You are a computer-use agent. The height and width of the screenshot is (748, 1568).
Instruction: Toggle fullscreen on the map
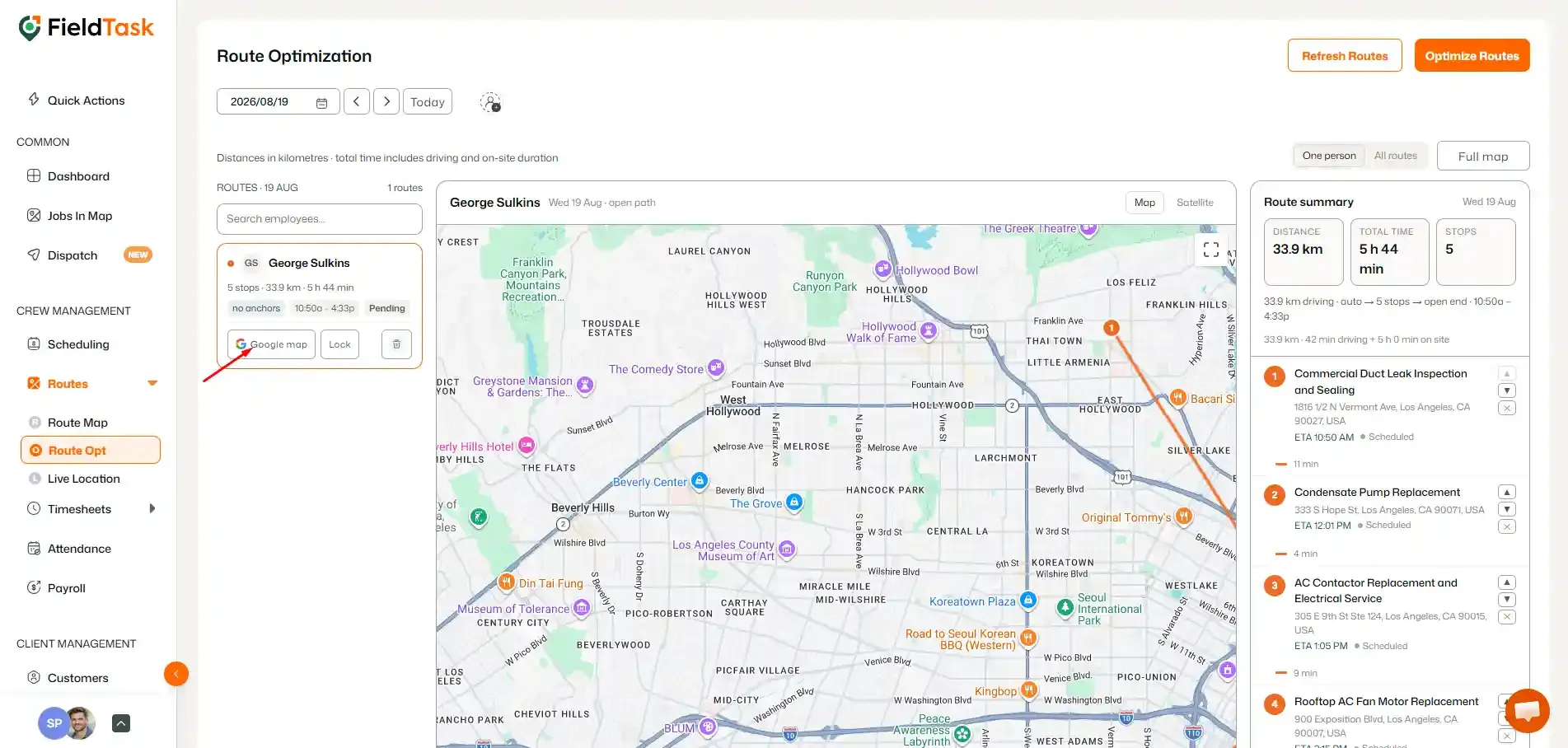(1211, 250)
